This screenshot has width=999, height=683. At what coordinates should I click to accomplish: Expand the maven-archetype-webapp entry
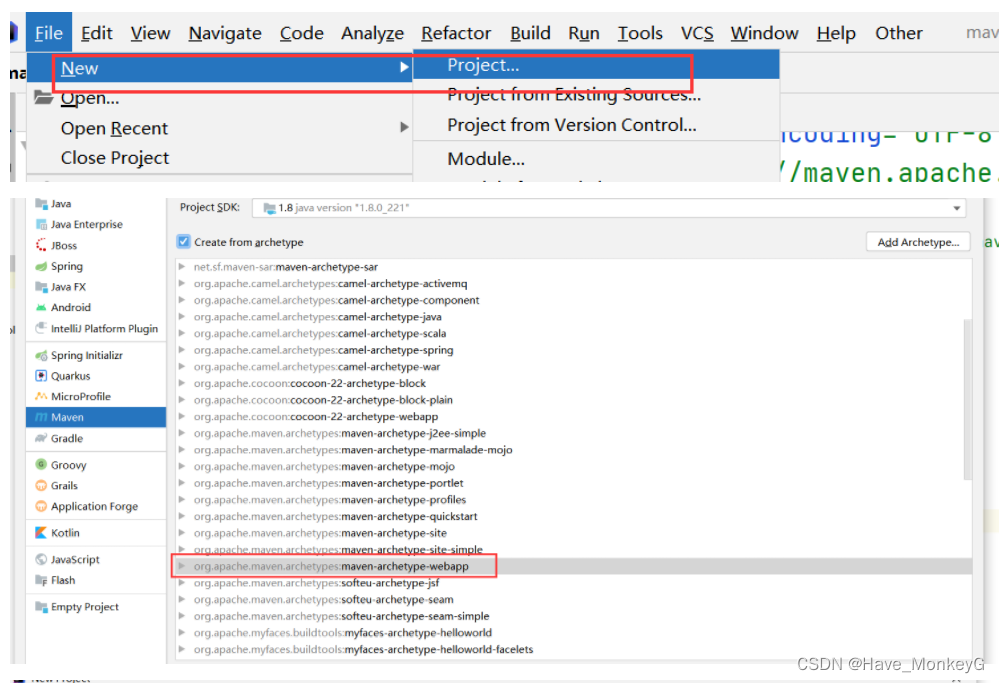[182, 566]
